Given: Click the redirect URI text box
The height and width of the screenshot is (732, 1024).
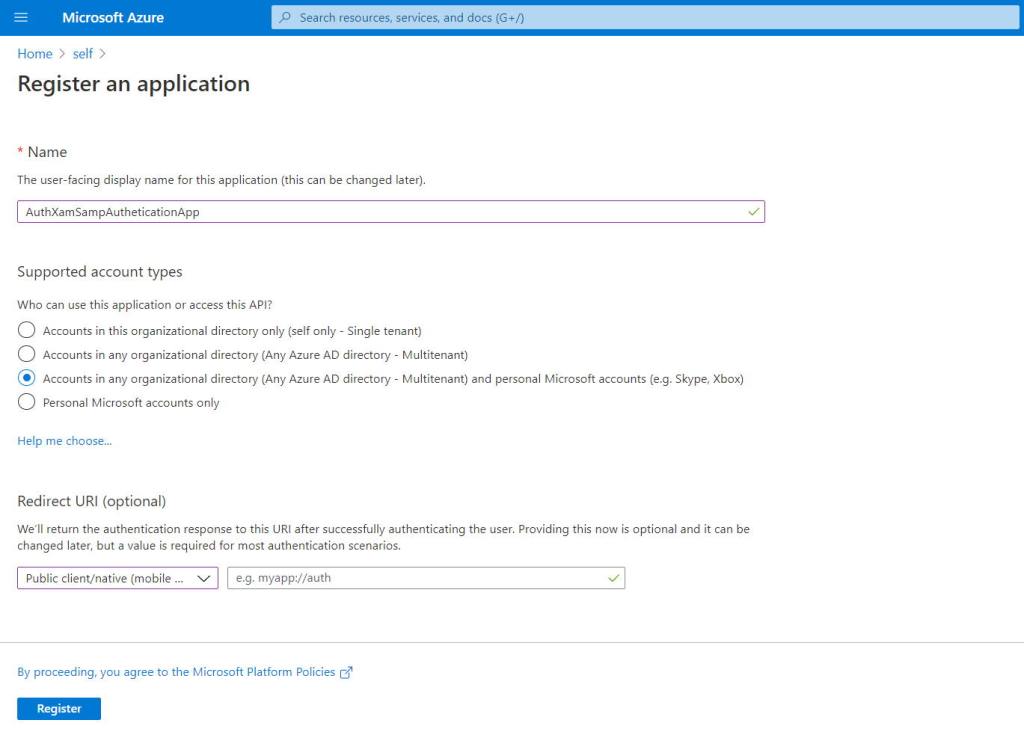Looking at the screenshot, I should 420,577.
